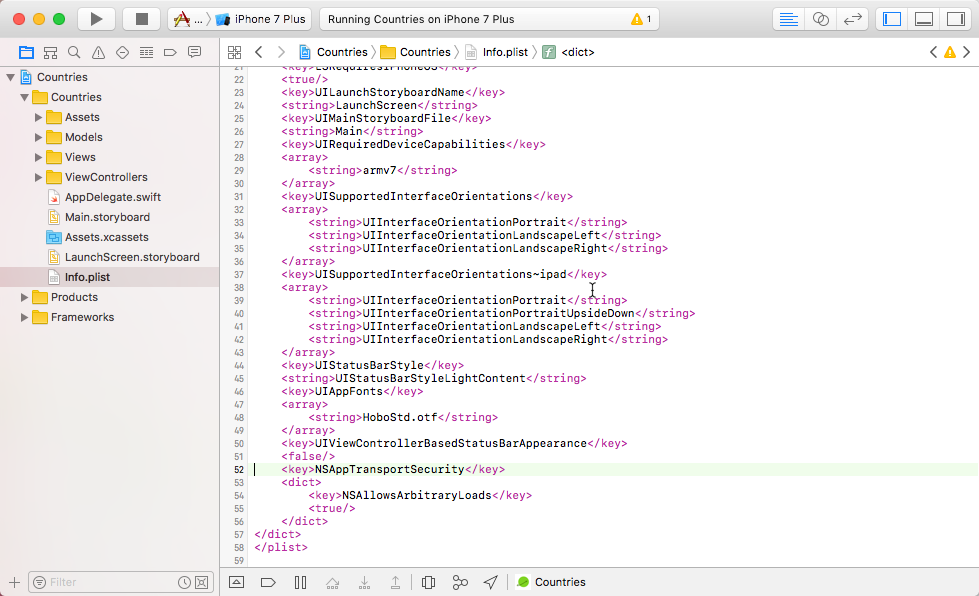This screenshot has width=979, height=596.
Task: Click the Step Out debug button
Action: coord(395,582)
